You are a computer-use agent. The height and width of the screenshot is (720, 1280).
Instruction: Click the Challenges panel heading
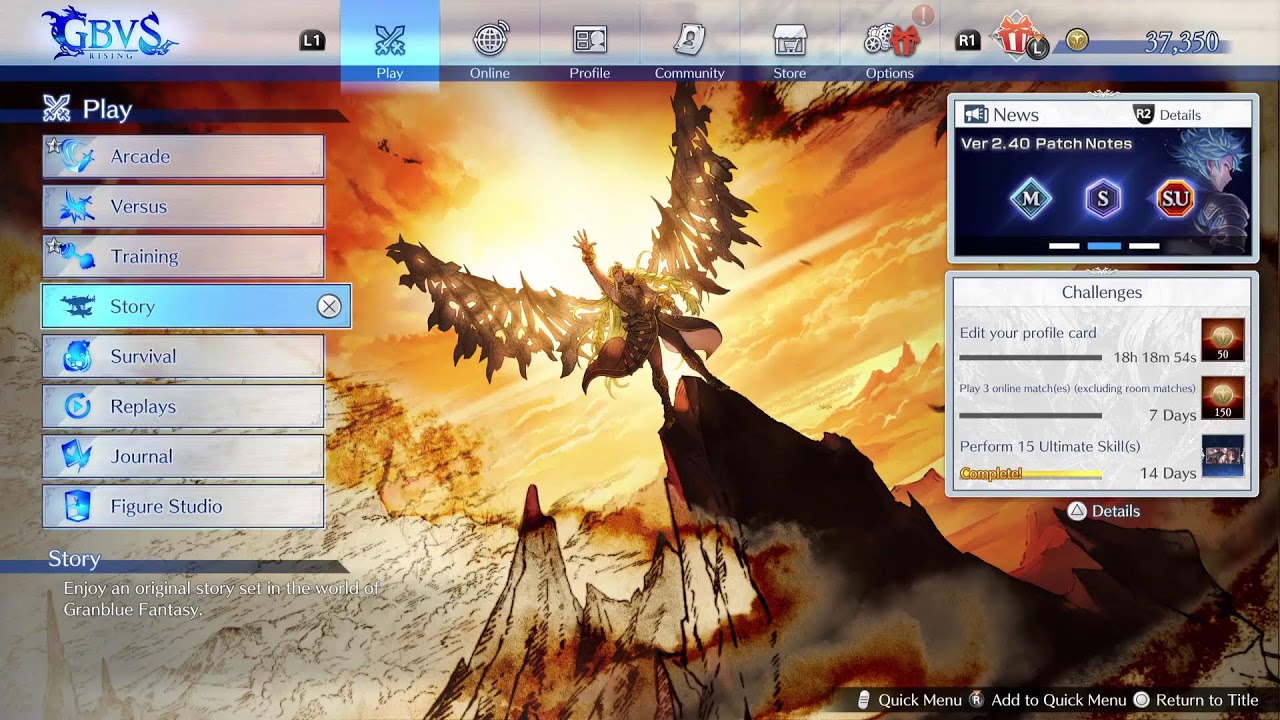(x=1102, y=293)
